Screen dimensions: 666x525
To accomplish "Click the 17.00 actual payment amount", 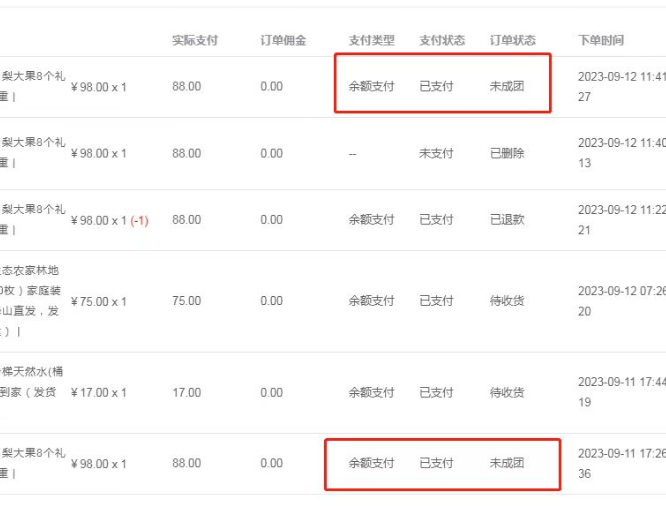I will point(186,392).
